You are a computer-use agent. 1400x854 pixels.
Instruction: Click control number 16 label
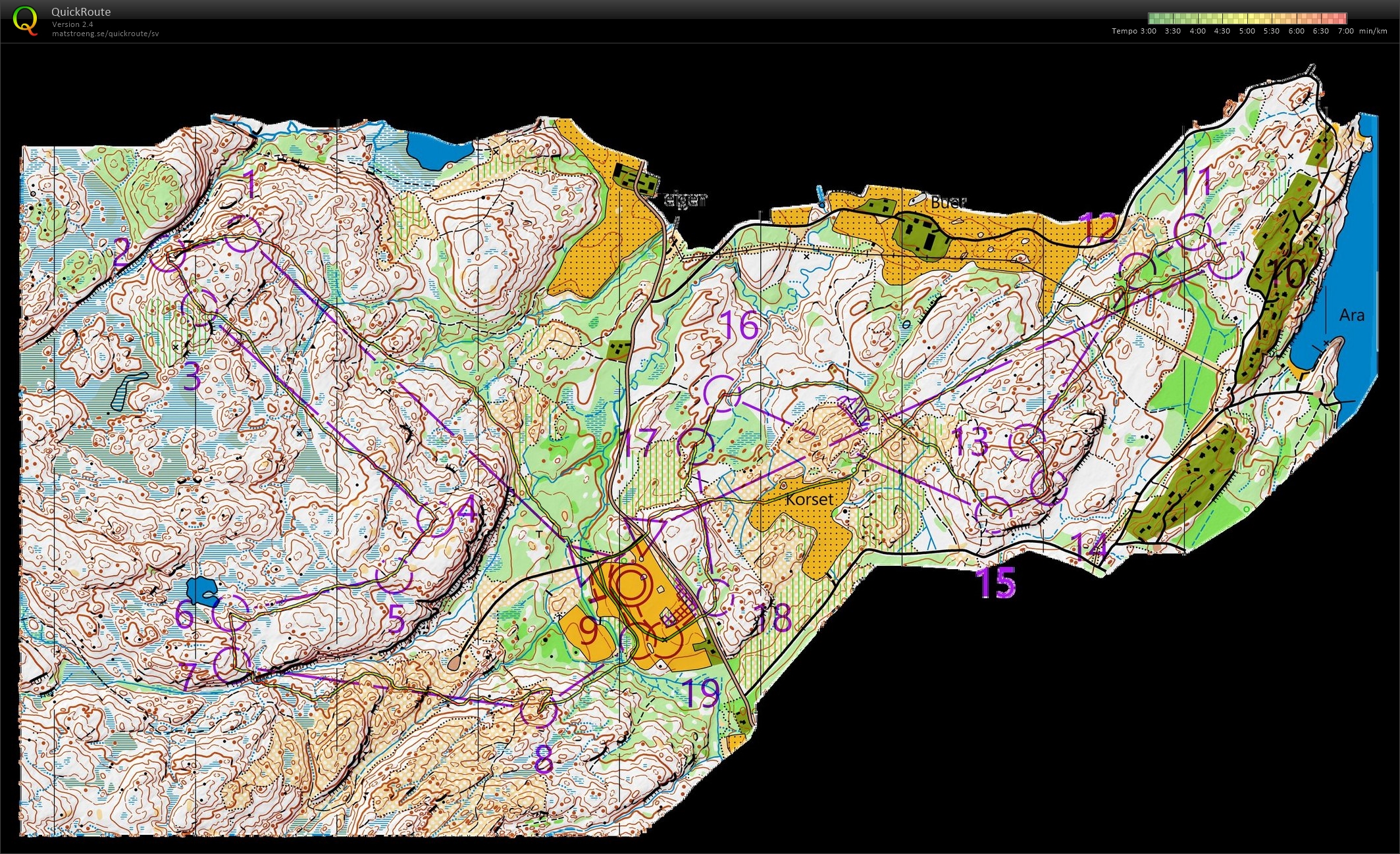coord(740,325)
